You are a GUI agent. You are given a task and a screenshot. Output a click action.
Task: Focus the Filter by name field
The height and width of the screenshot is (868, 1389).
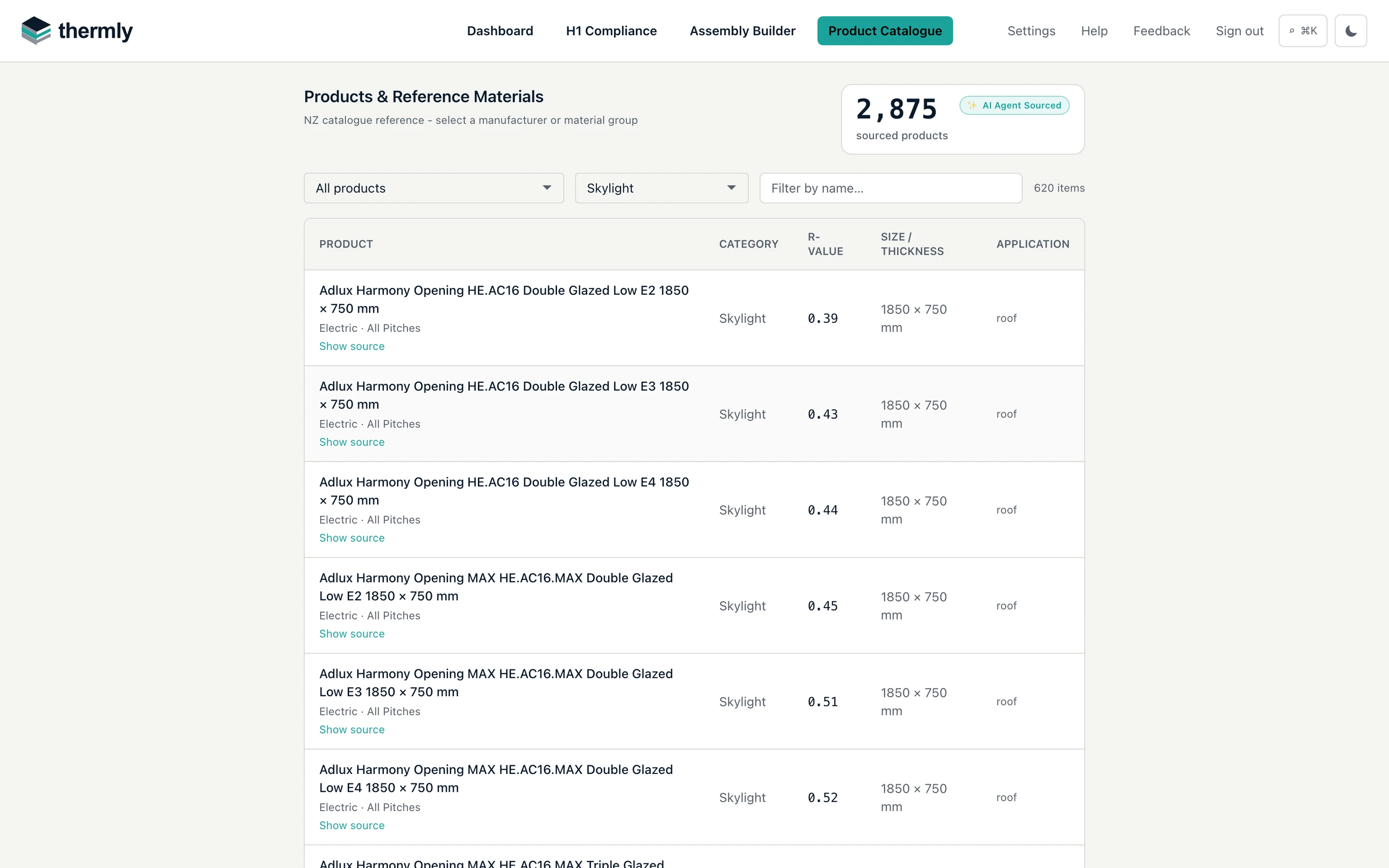coord(890,188)
